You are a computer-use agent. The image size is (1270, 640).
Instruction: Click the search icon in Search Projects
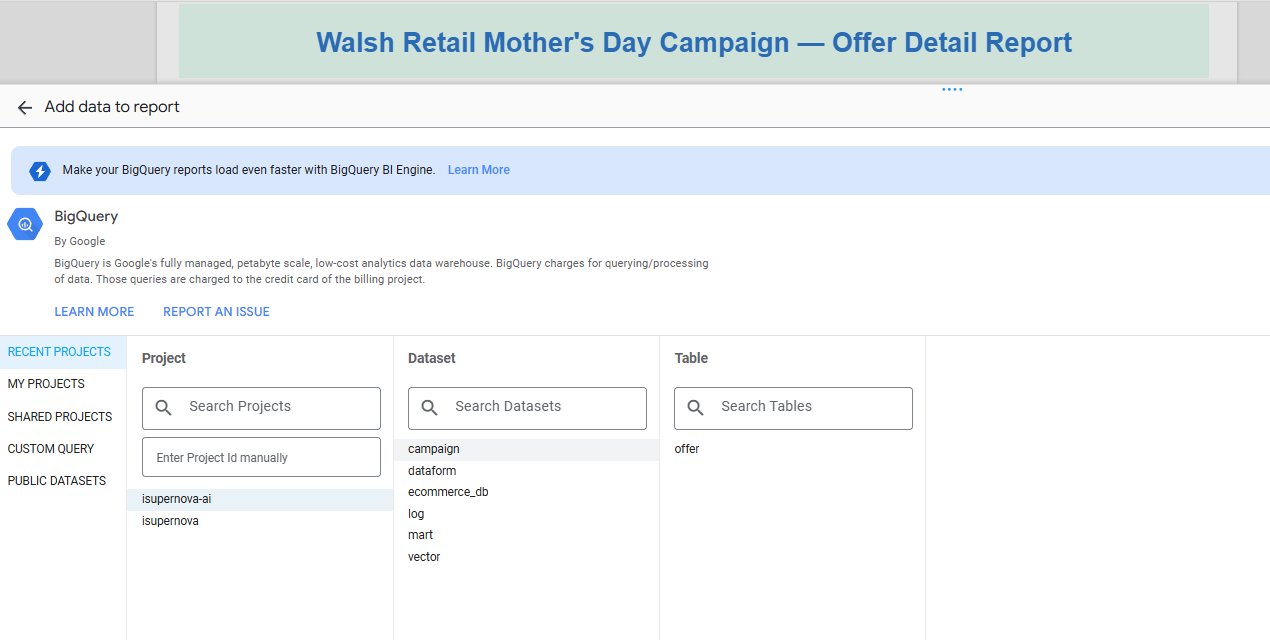tap(164, 407)
